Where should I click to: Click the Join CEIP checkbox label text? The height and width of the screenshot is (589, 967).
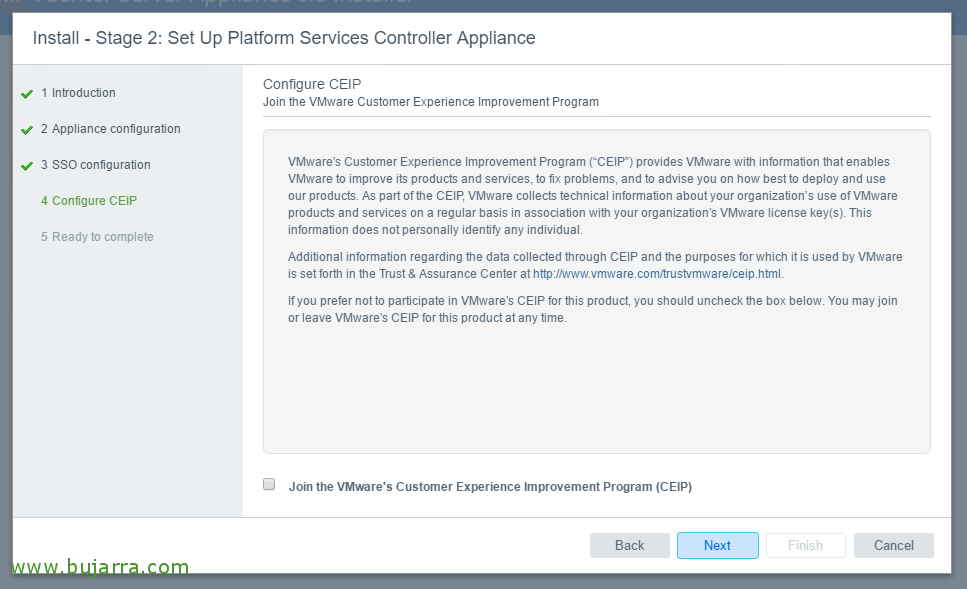(490, 487)
